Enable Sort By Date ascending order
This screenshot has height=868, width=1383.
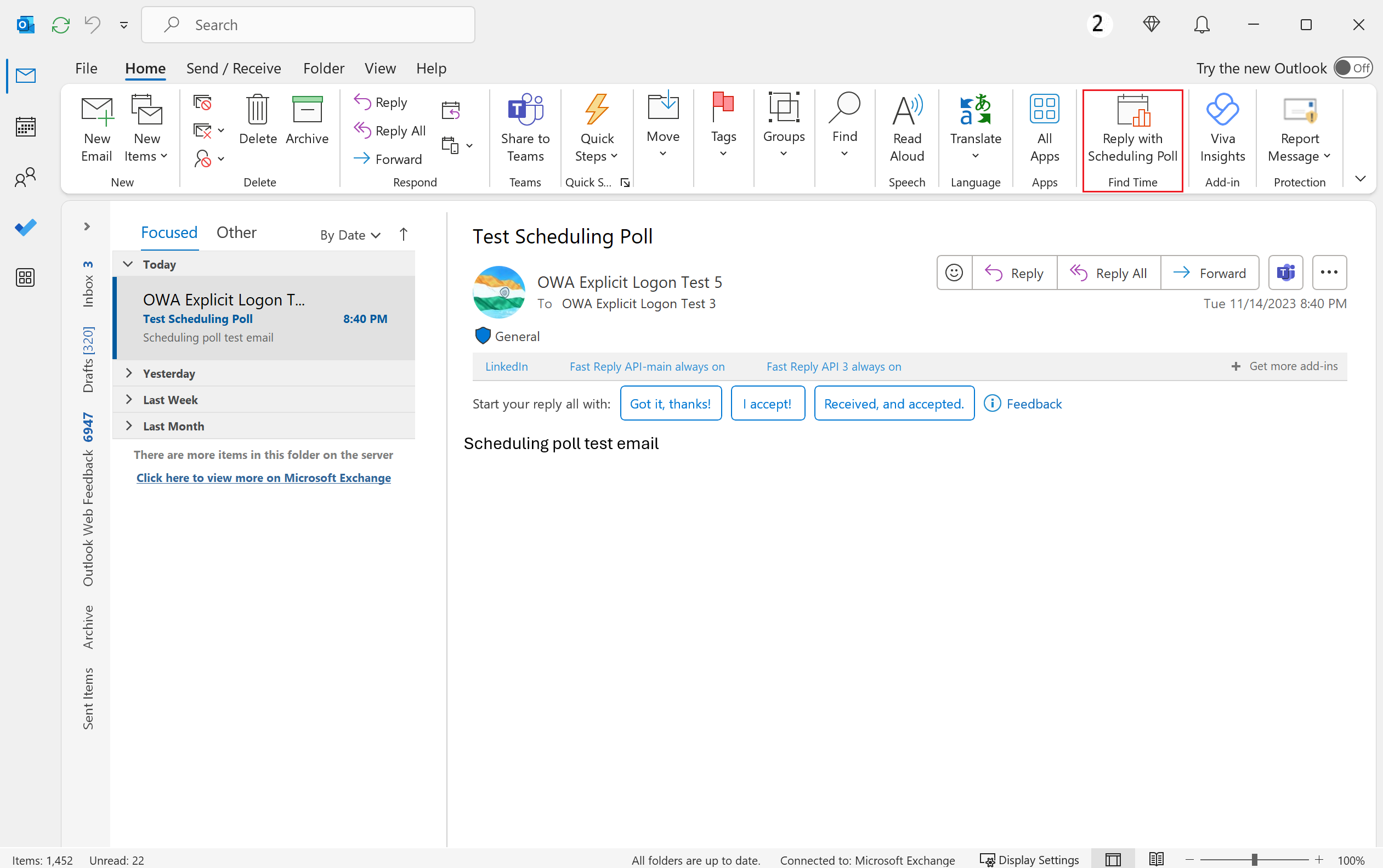(x=403, y=233)
